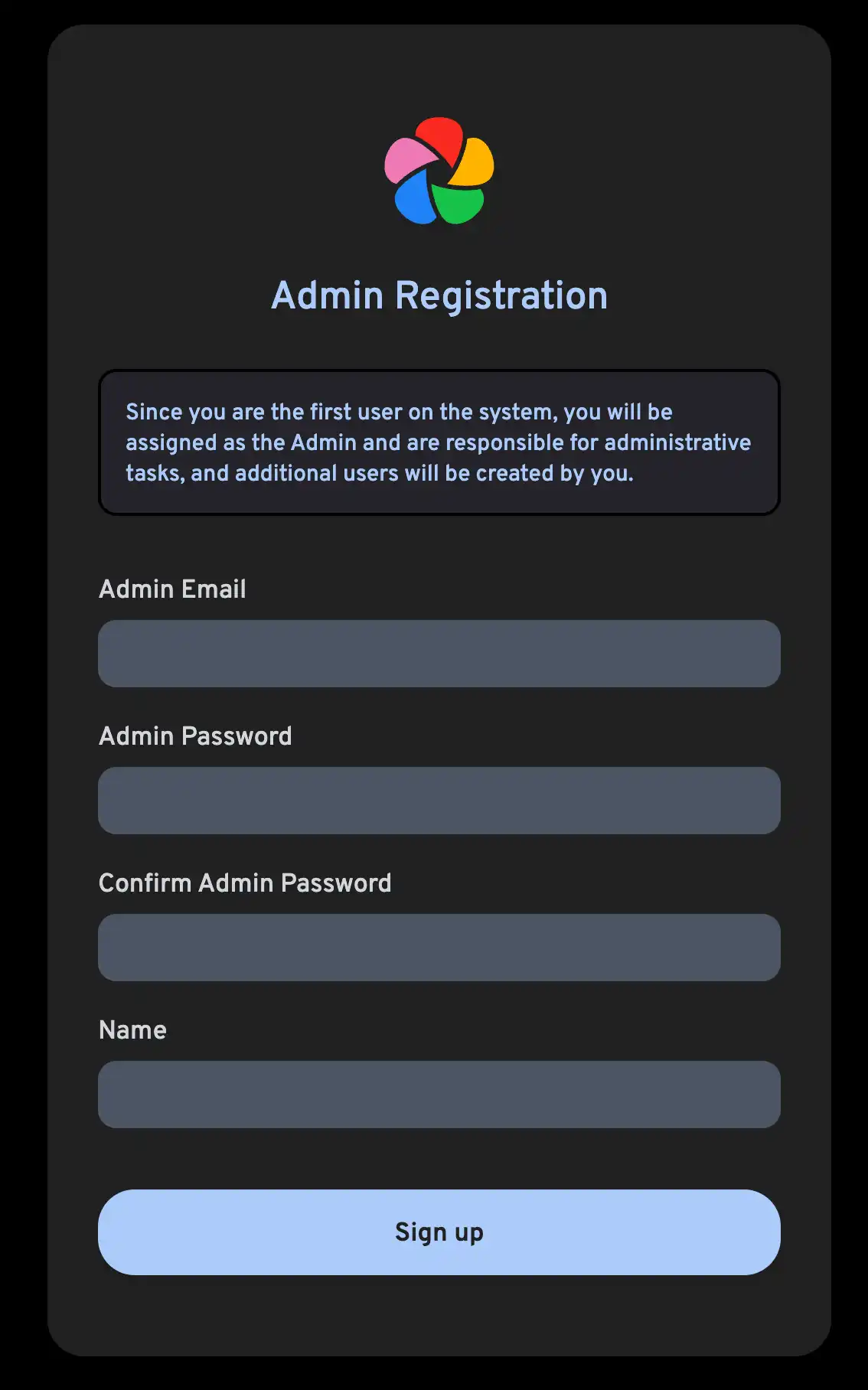Viewport: 868px width, 1390px height.
Task: Focus the Admin Password input box
Action: coord(439,800)
